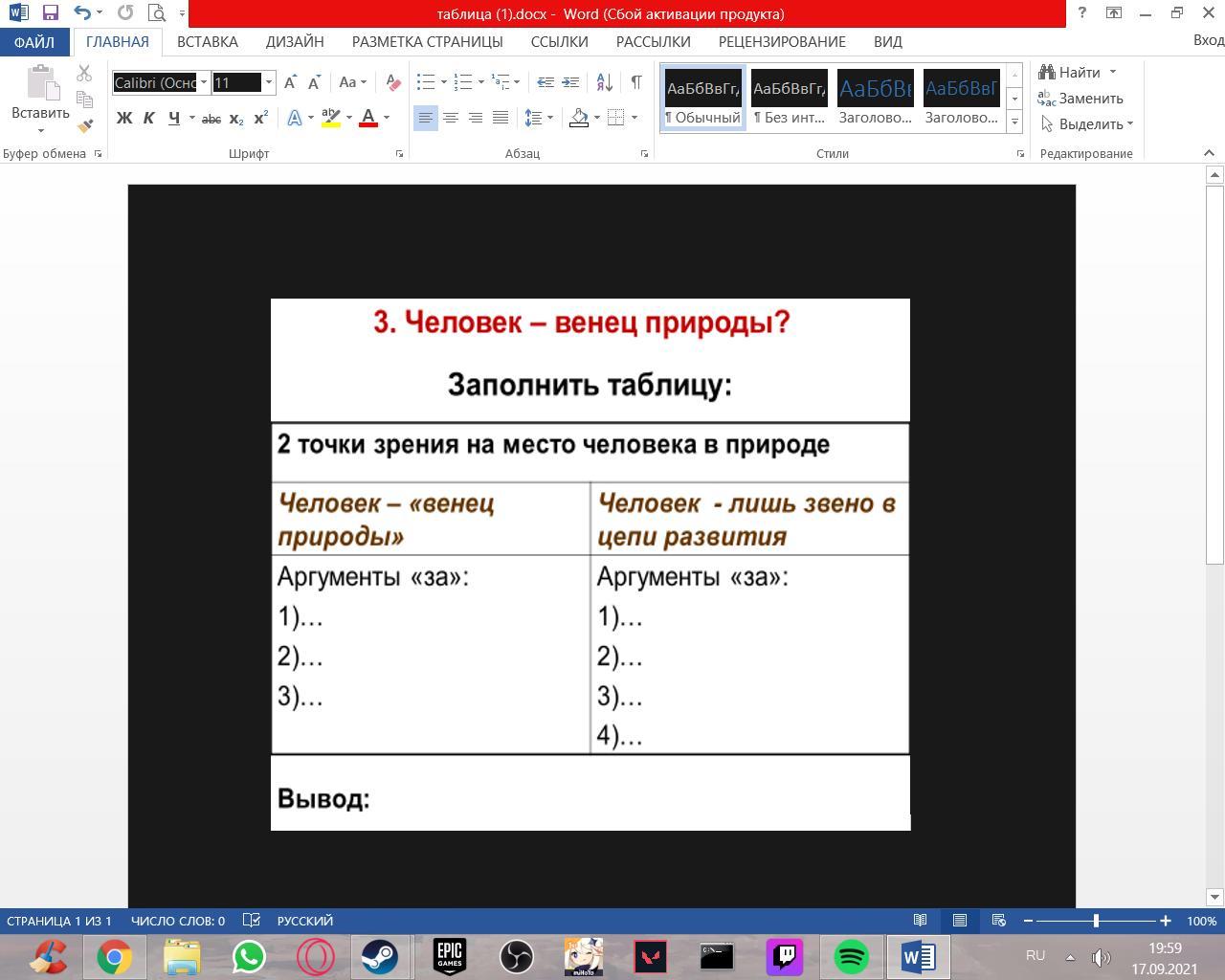
Task: Center align the paragraph
Action: pos(450,118)
